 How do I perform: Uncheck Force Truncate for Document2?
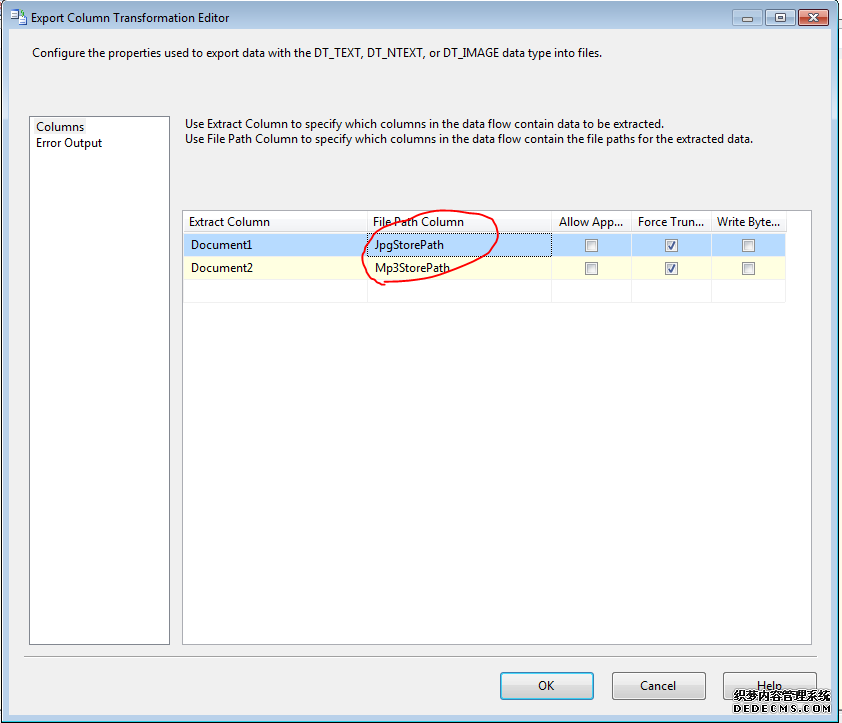point(672,269)
